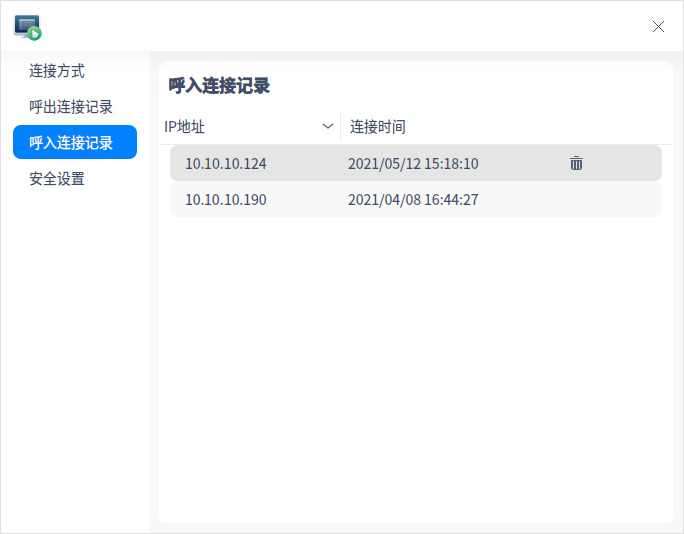
Task: Click the divider between IP地址 and 连接时间
Action: 340,127
